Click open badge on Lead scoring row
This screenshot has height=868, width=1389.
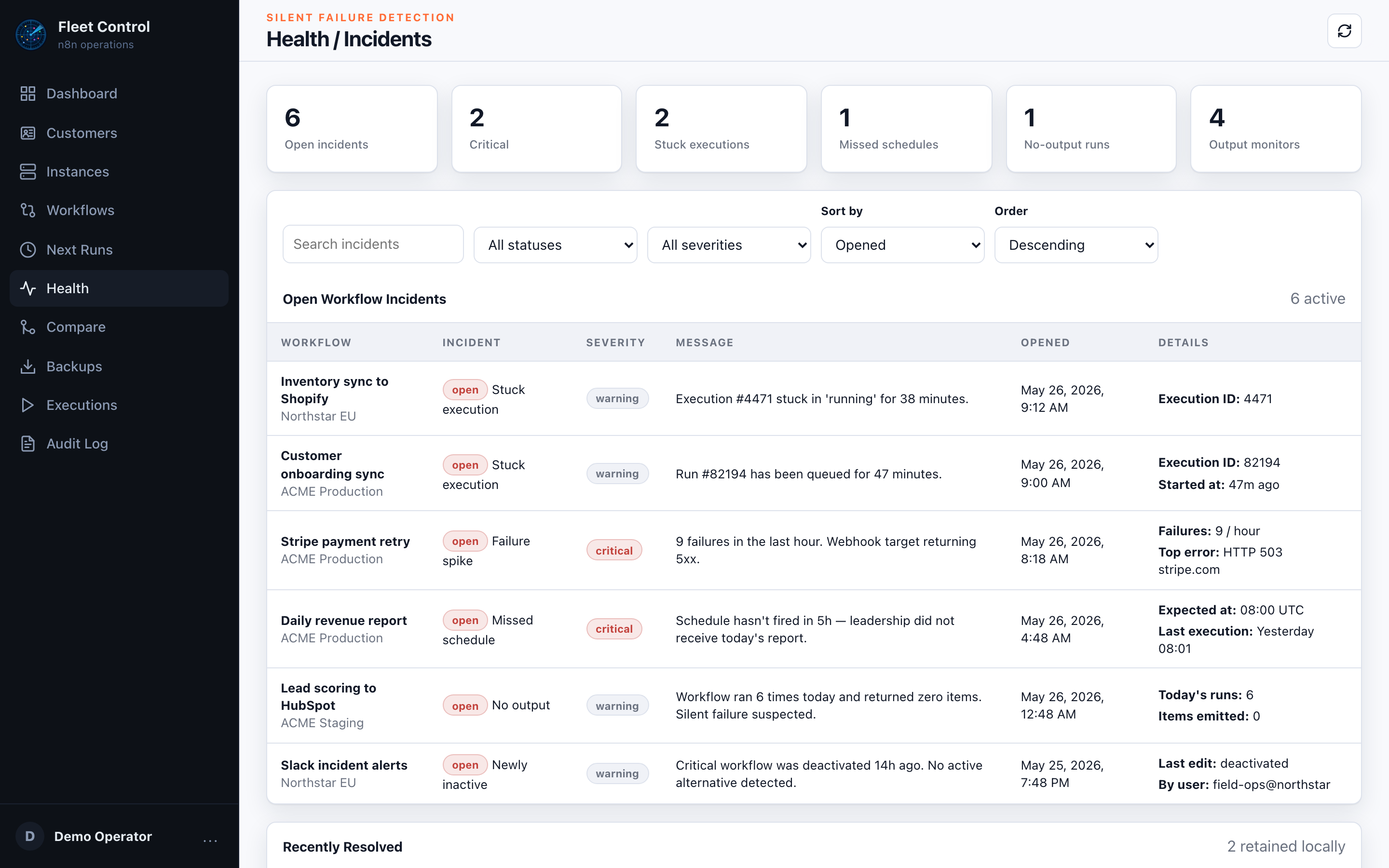(465, 705)
